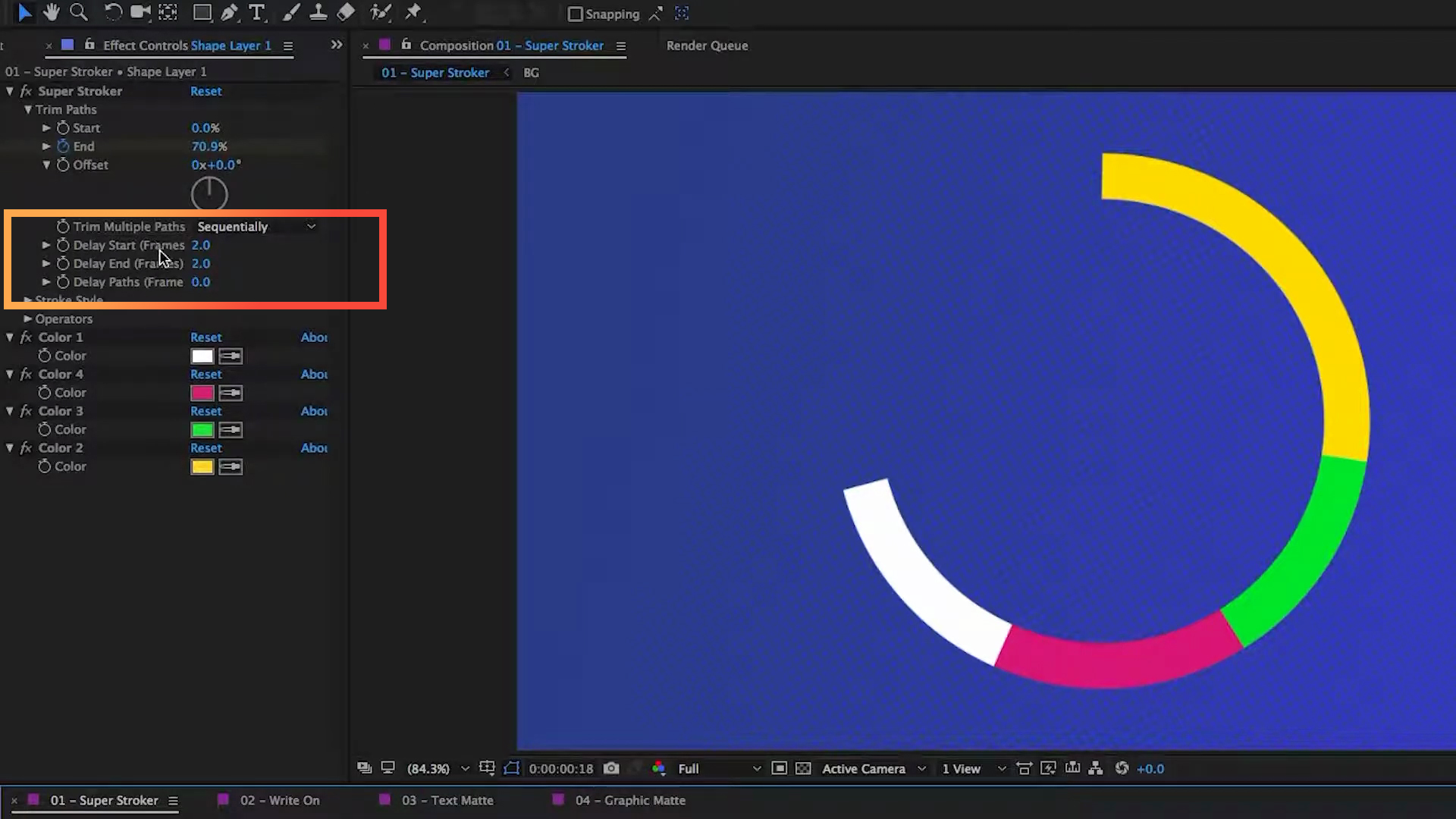Select the Puppet Pin tool

pyautogui.click(x=413, y=12)
